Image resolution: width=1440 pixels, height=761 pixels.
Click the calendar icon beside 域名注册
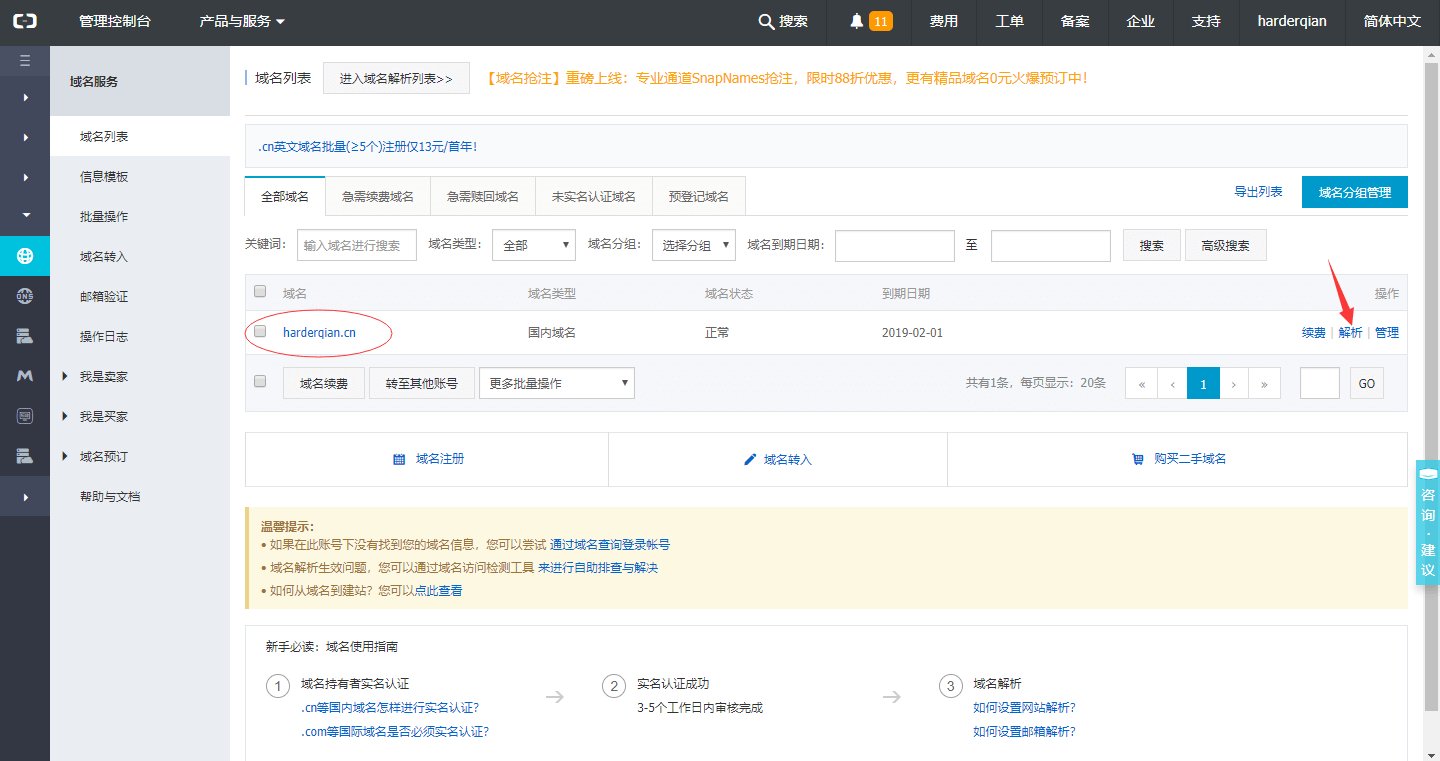(399, 459)
